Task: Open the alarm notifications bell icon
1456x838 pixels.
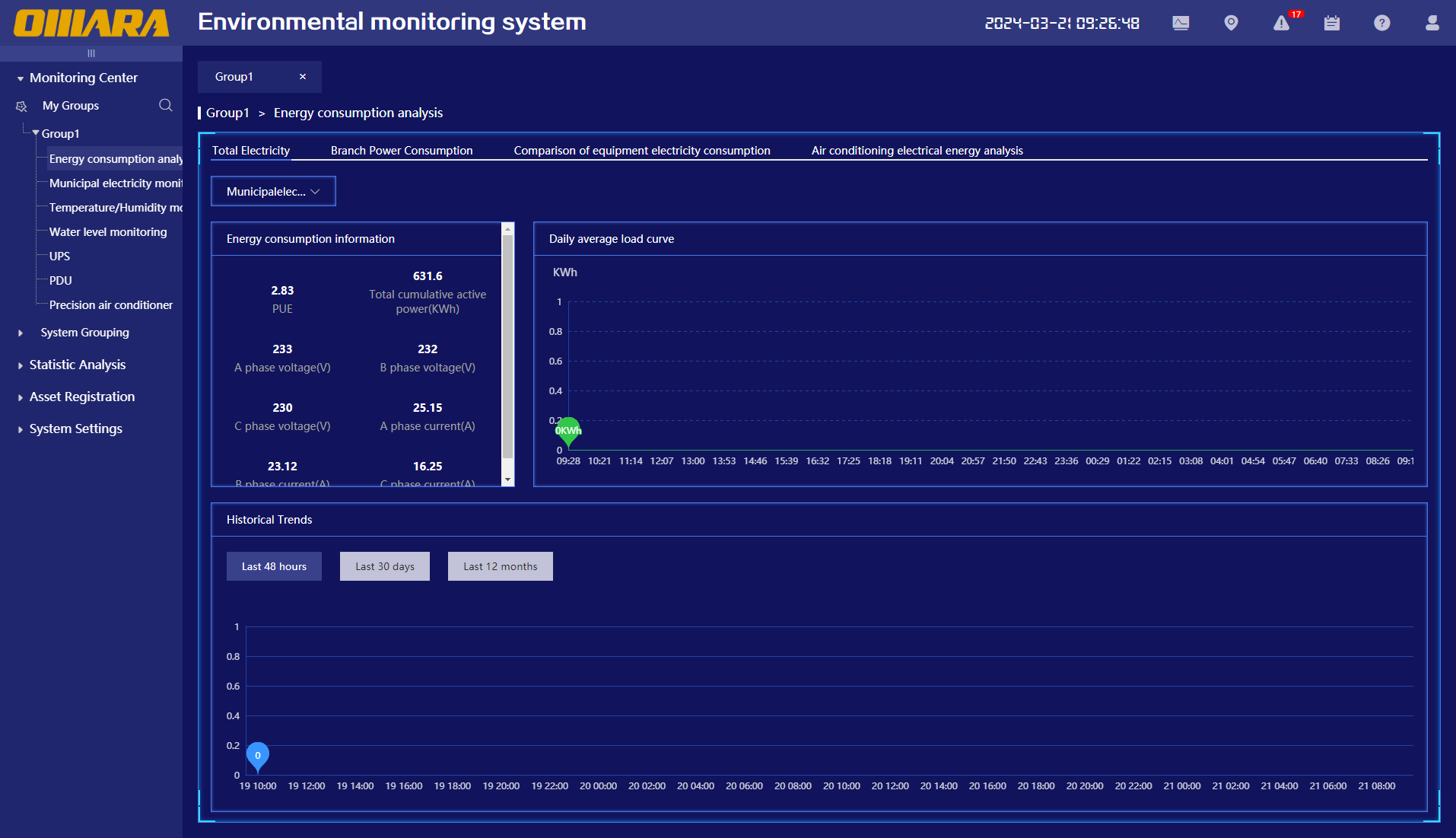Action: point(1282,24)
